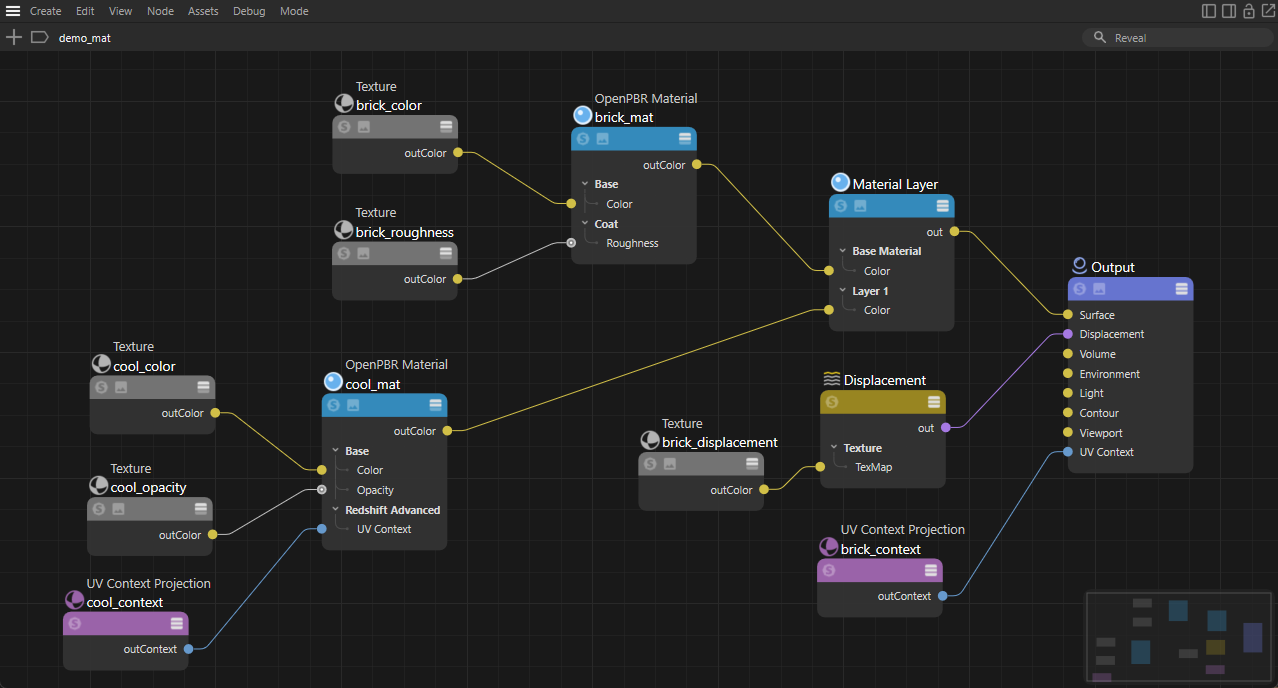Open the Create menu
Viewport: 1278px width, 688px height.
(45, 11)
